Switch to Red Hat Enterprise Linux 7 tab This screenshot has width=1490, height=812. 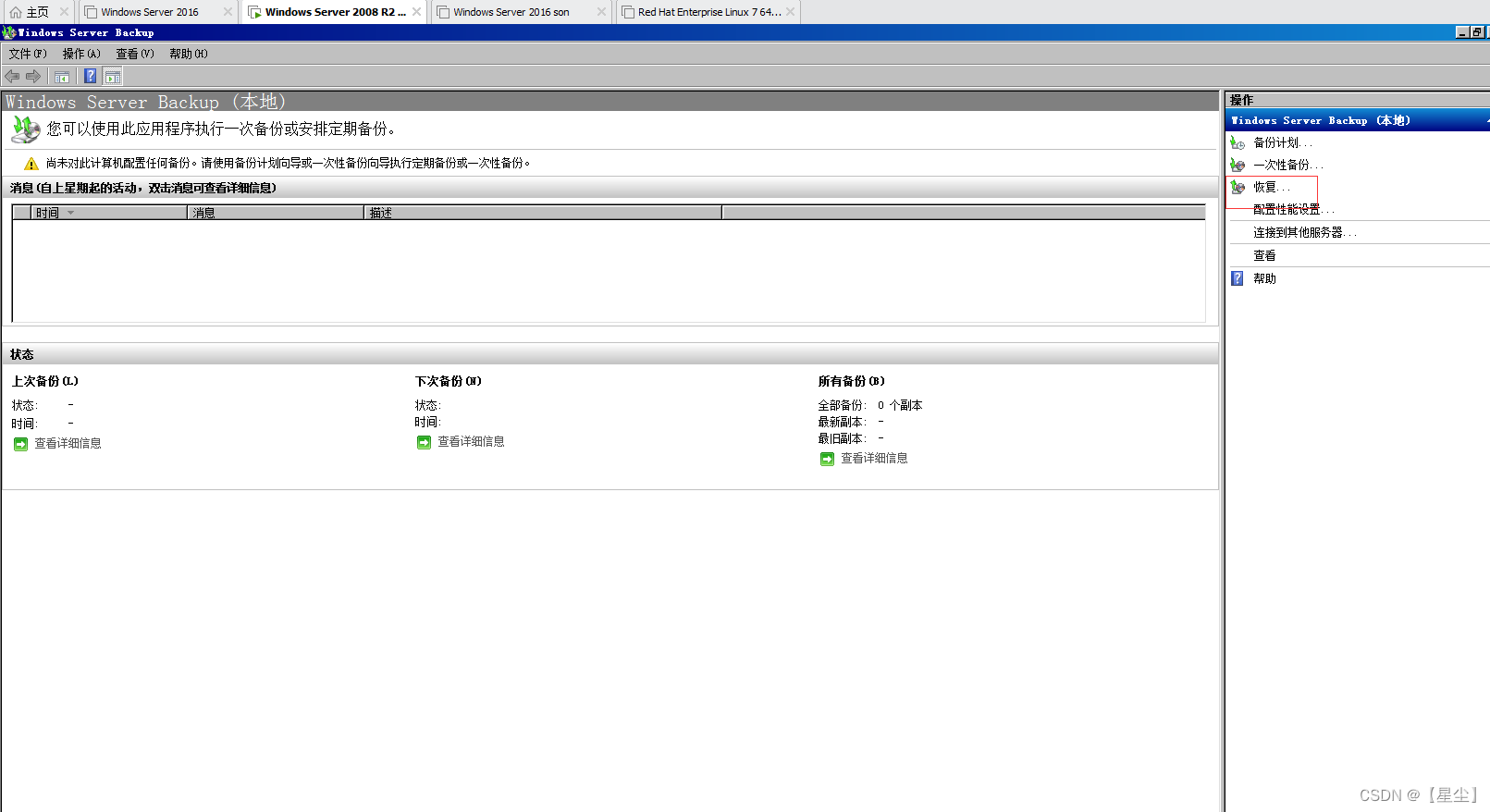point(709,12)
